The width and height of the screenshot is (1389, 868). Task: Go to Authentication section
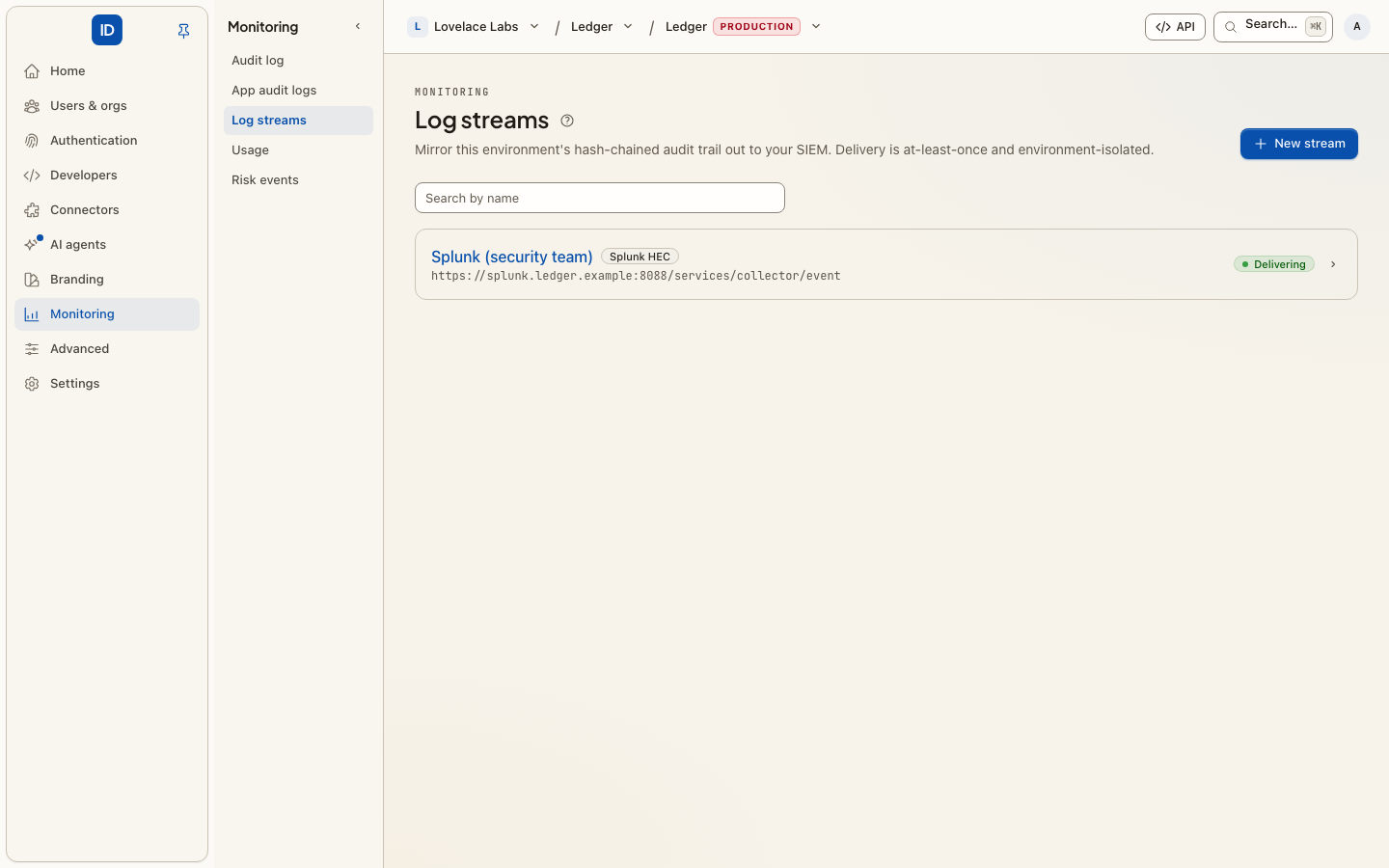(x=107, y=141)
